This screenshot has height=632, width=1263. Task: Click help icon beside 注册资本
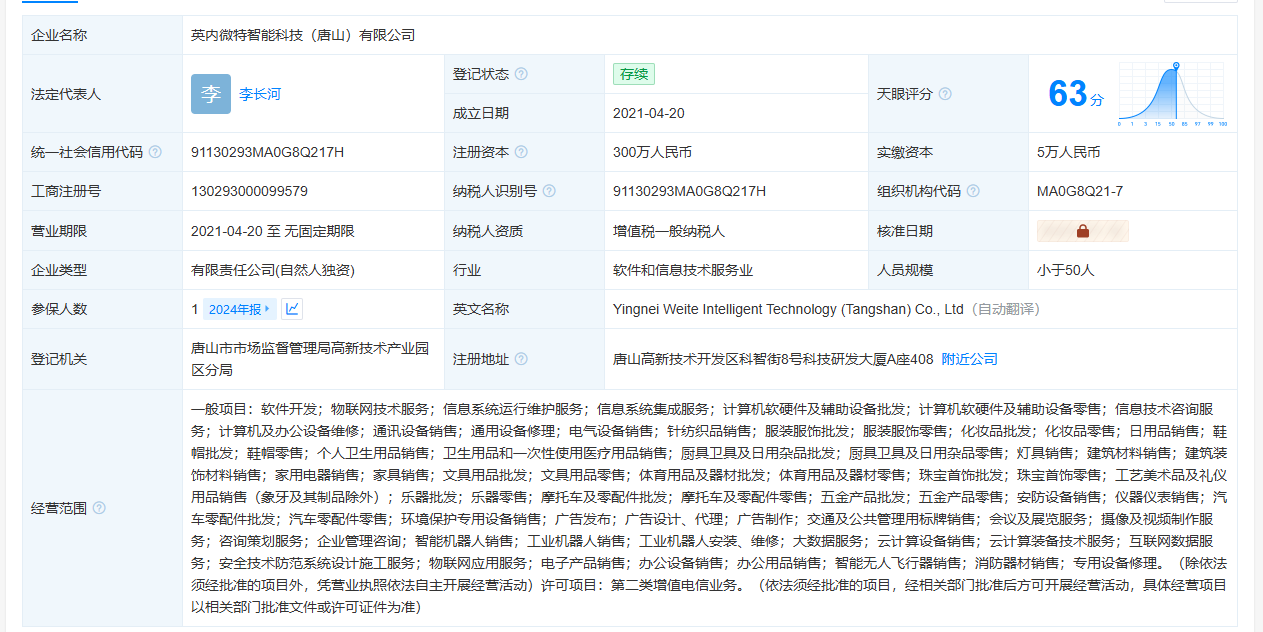point(521,152)
